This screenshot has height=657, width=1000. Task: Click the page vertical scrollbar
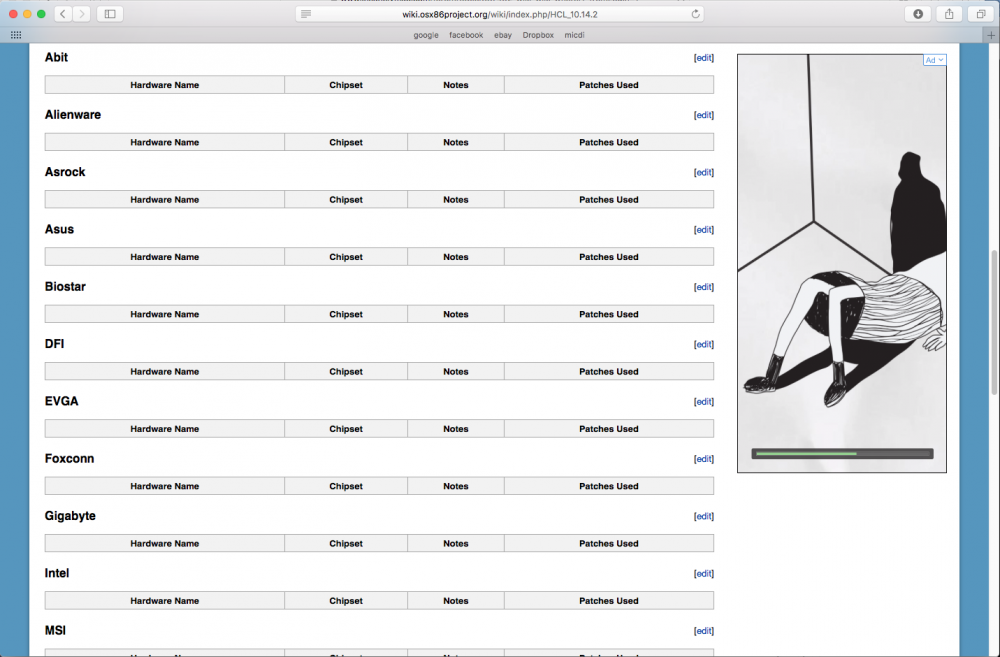point(994,322)
